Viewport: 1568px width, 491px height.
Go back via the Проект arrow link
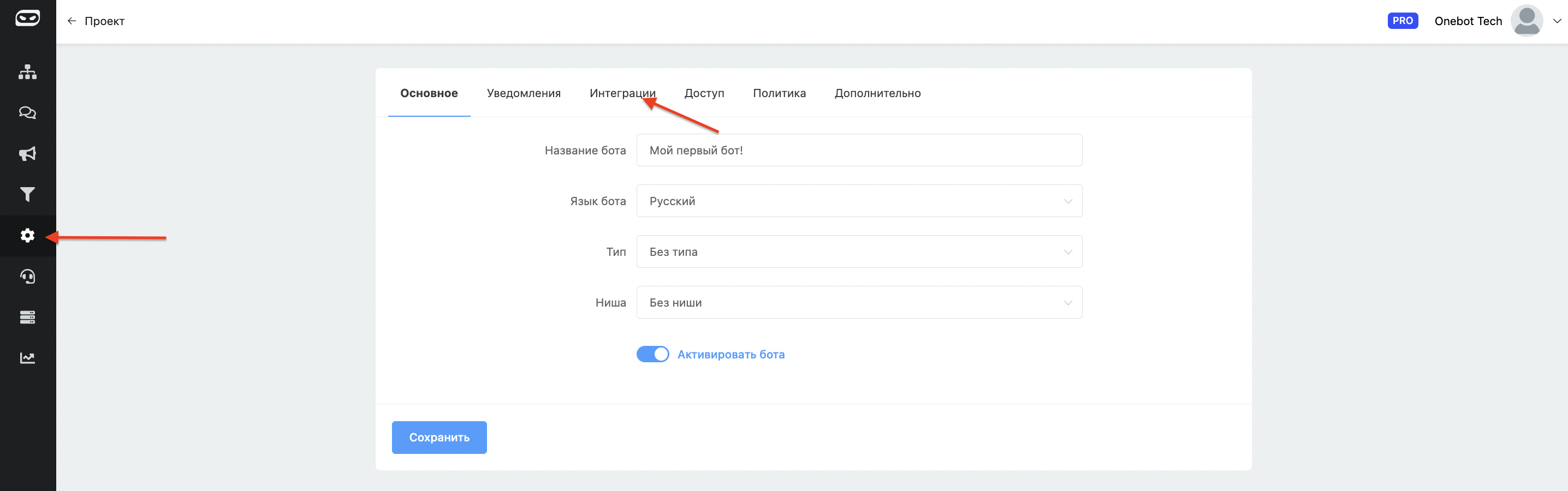coord(96,21)
